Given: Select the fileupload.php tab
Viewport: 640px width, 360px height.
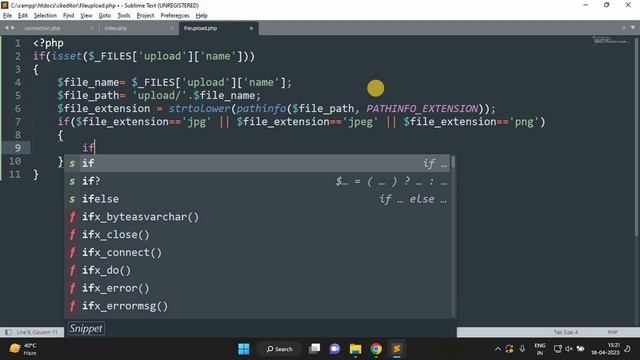Looking at the screenshot, I should pos(200,28).
